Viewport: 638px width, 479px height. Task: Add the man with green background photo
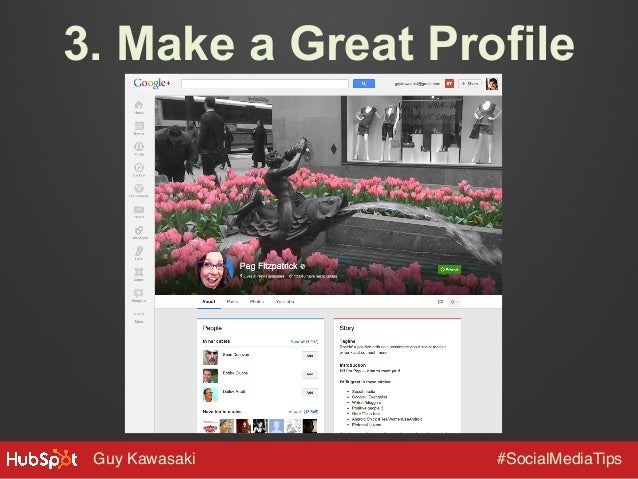[310, 374]
